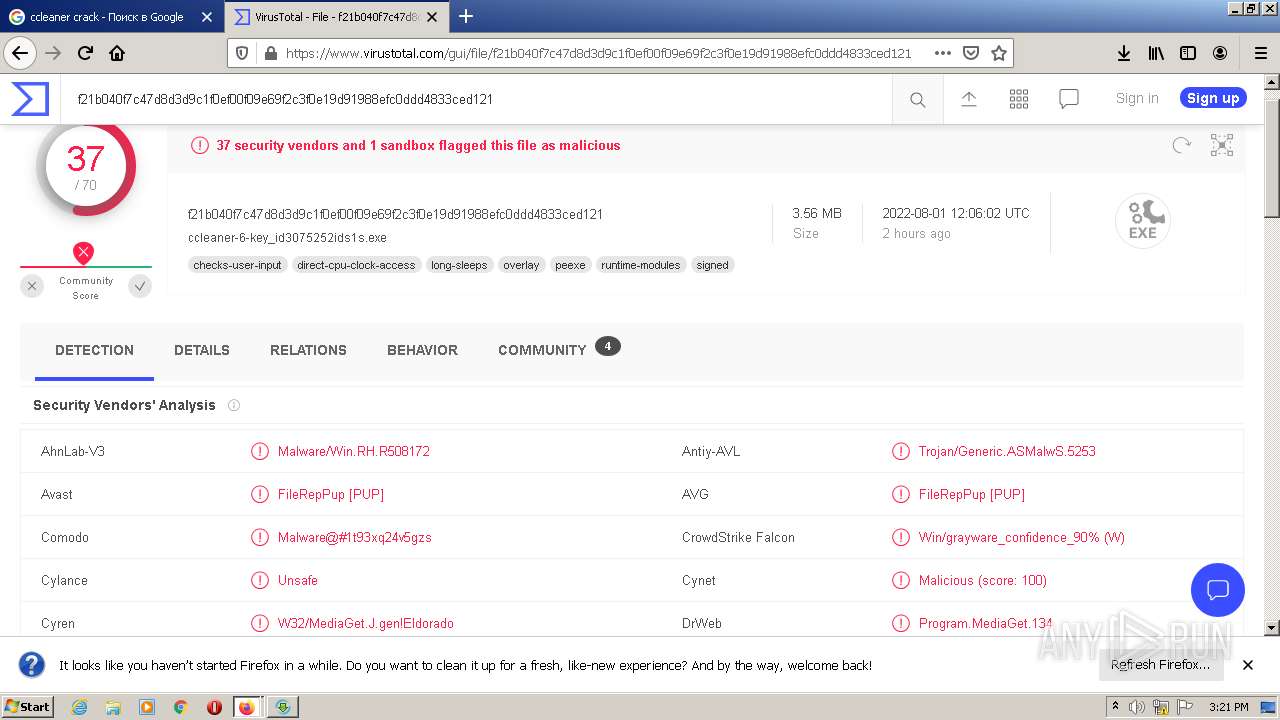Click Firefox back arrow
Image resolution: width=1280 pixels, height=720 pixels.
pyautogui.click(x=20, y=53)
